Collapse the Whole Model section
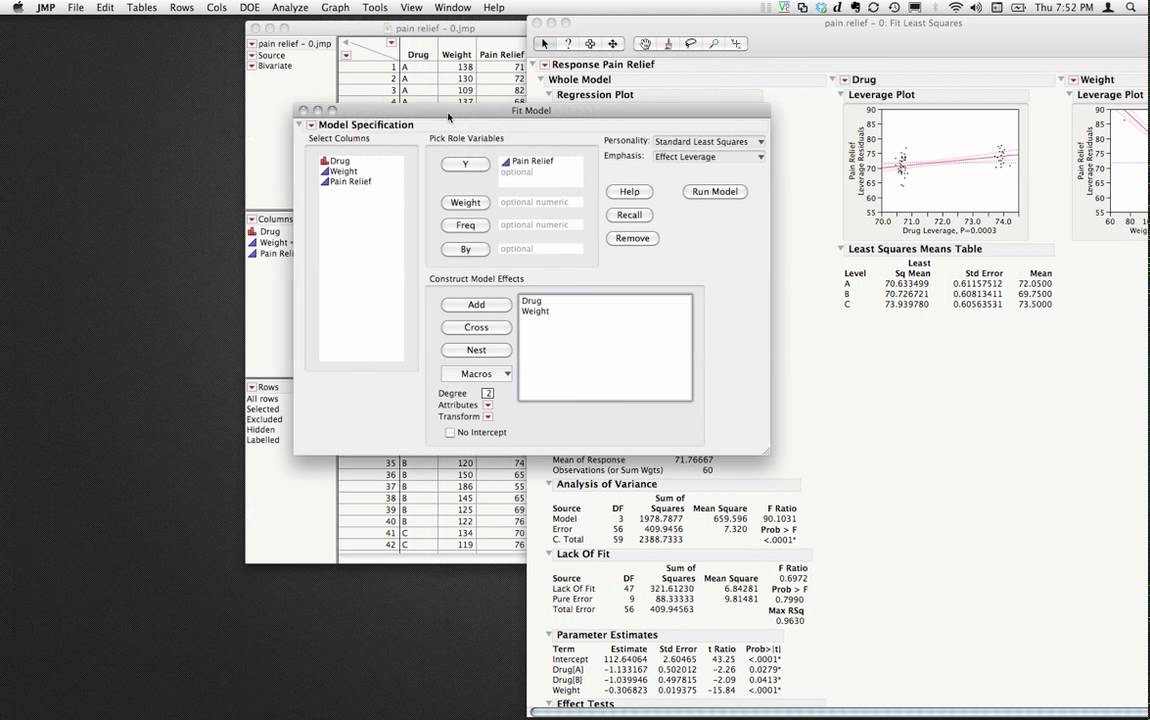The image size is (1150, 720). 541,79
